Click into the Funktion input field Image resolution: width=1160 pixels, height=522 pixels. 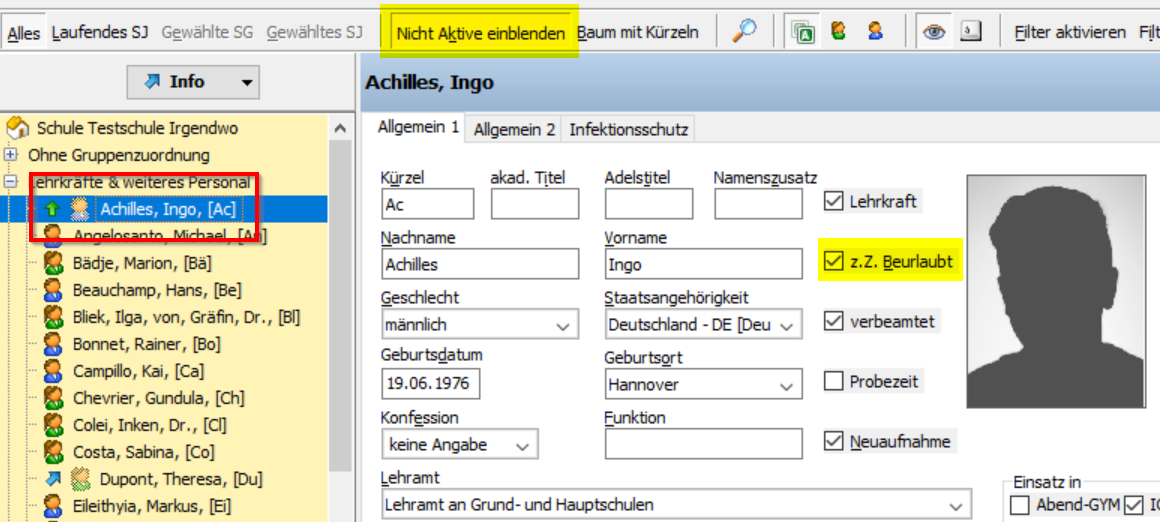[x=703, y=444]
